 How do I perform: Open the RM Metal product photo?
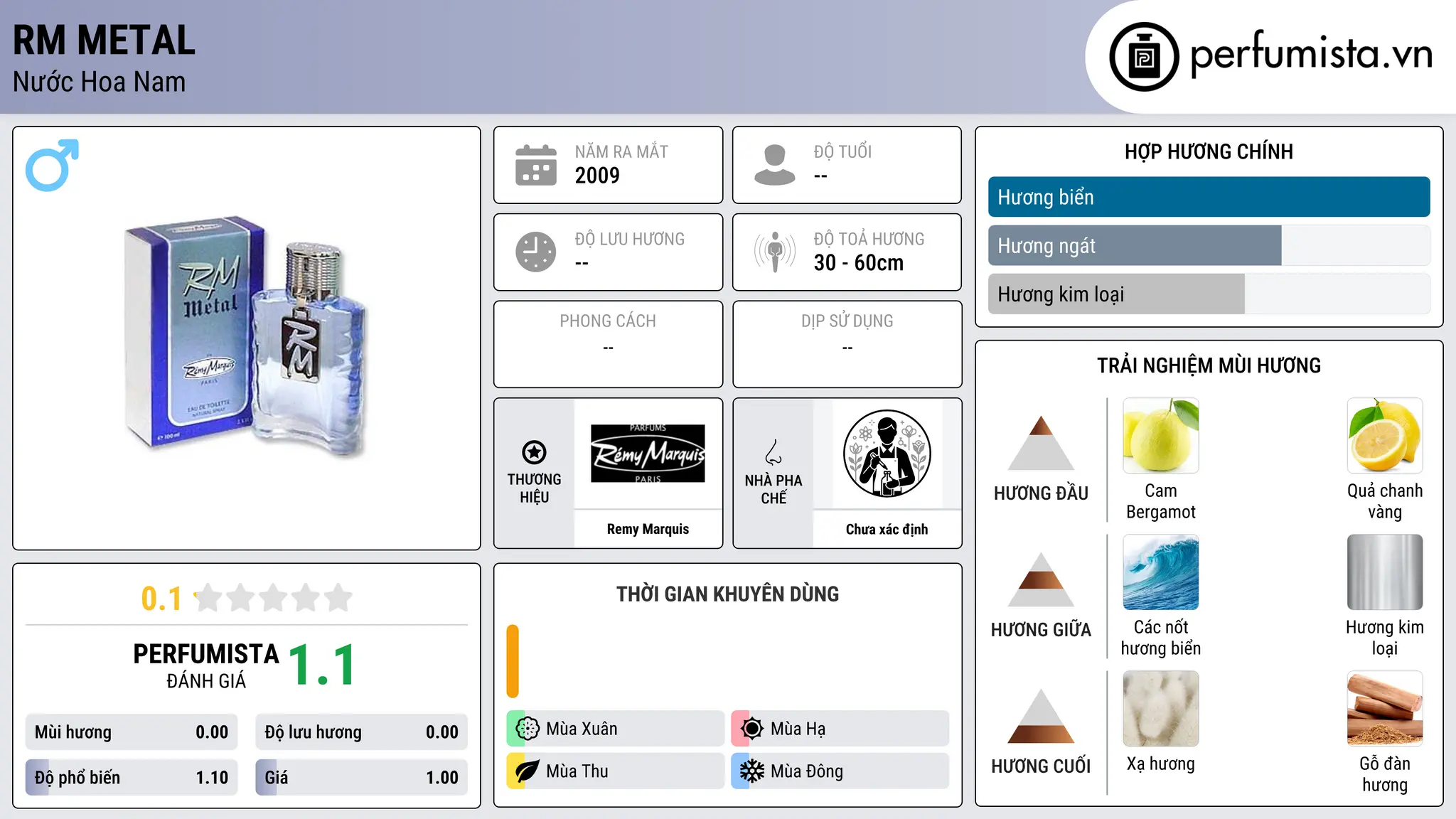pyautogui.click(x=247, y=338)
